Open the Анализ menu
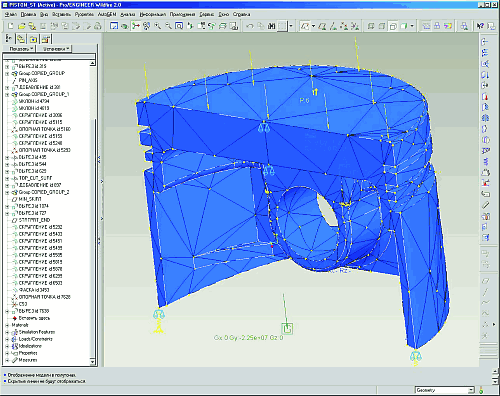 click(x=128, y=14)
